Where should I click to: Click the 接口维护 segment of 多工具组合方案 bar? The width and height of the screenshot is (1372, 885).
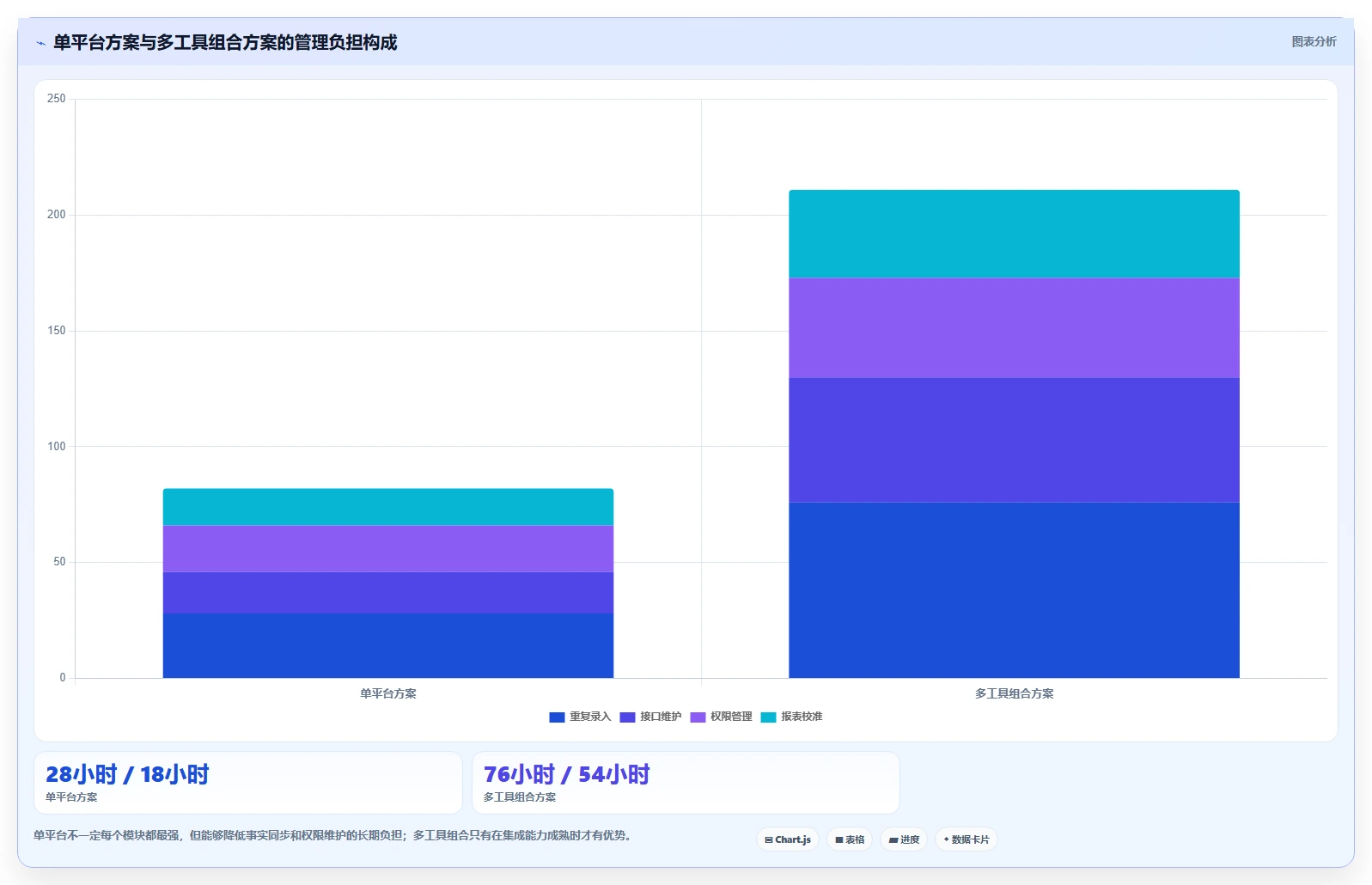1014,440
